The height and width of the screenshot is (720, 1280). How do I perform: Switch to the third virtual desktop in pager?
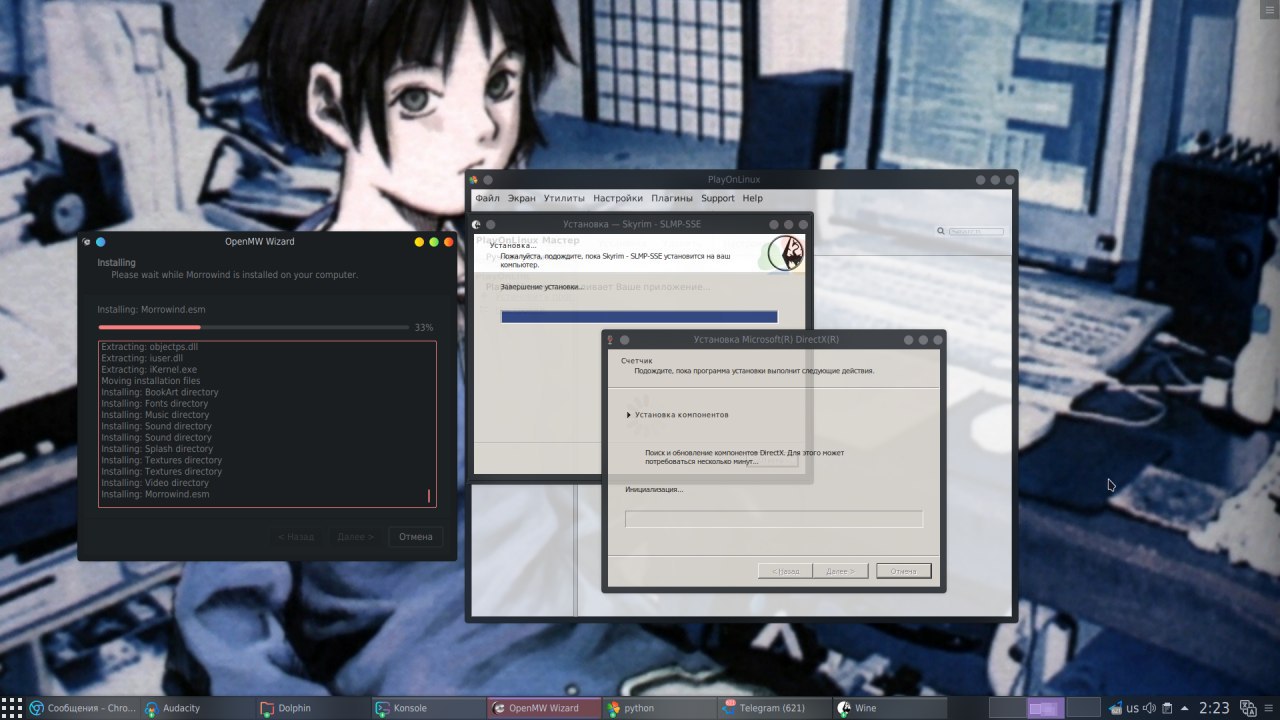pos(1083,708)
